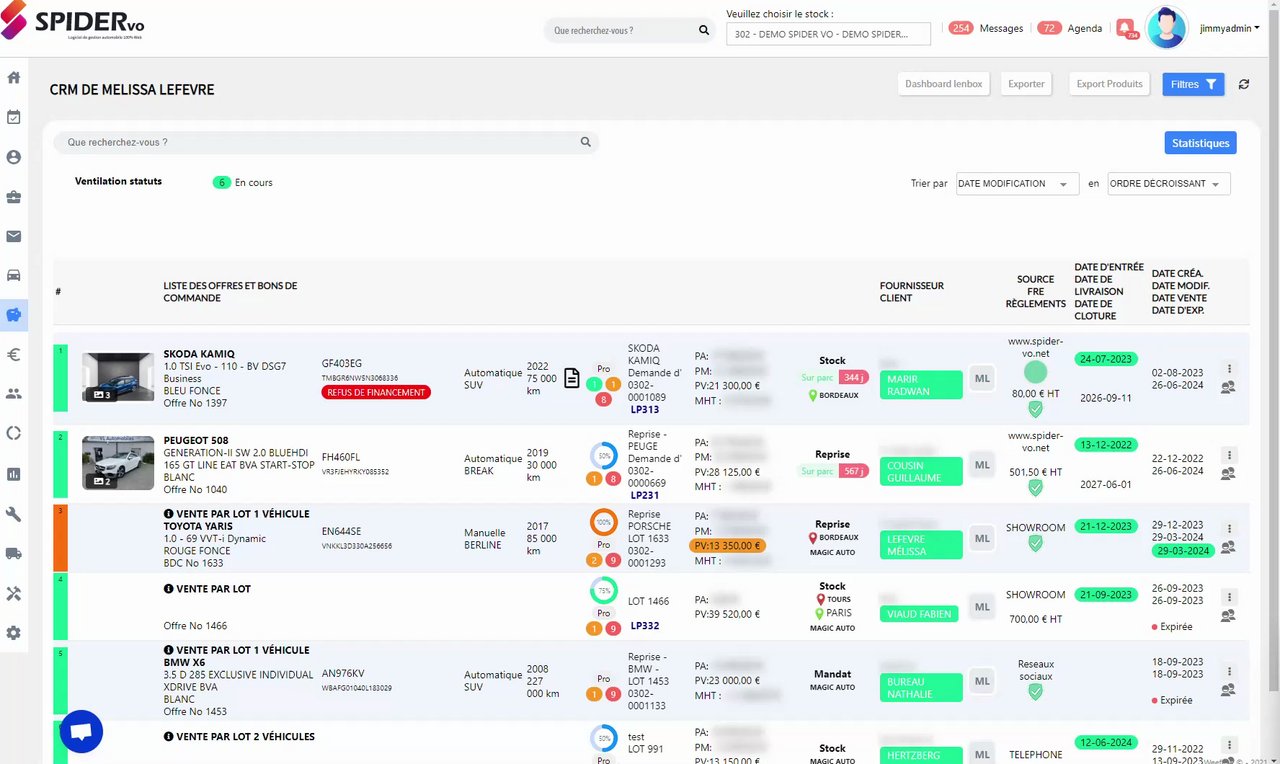1280x764 pixels.
Task: Click assign-user icon on Peugeot 508 row
Action: tap(1228, 474)
